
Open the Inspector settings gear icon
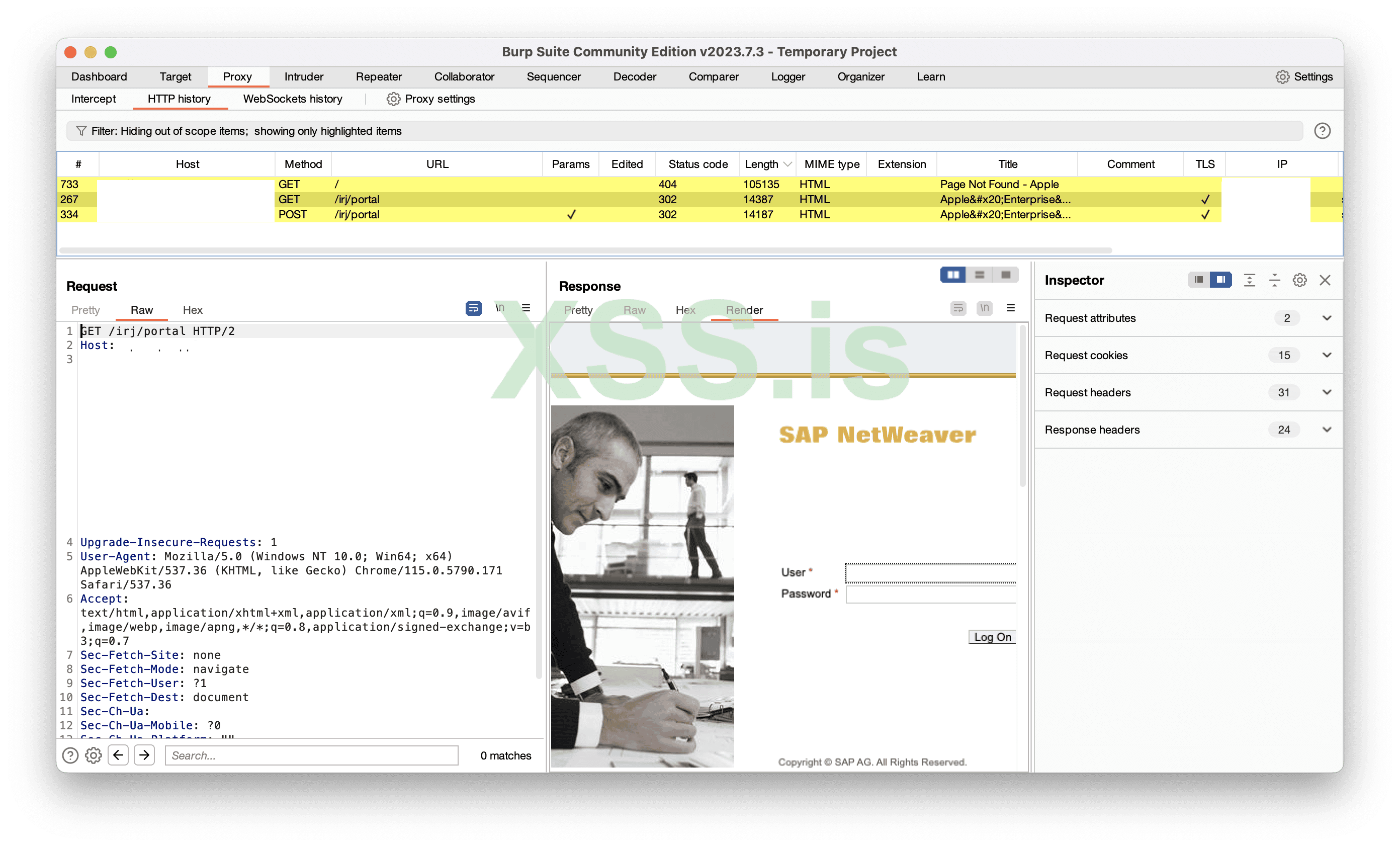1299,280
